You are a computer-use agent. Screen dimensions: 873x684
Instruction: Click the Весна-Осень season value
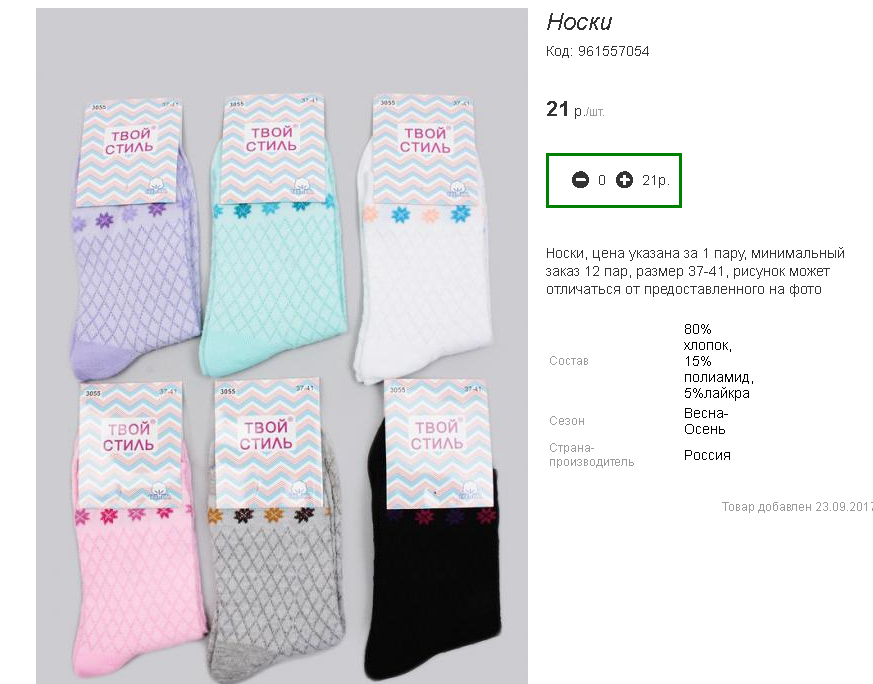click(x=706, y=421)
